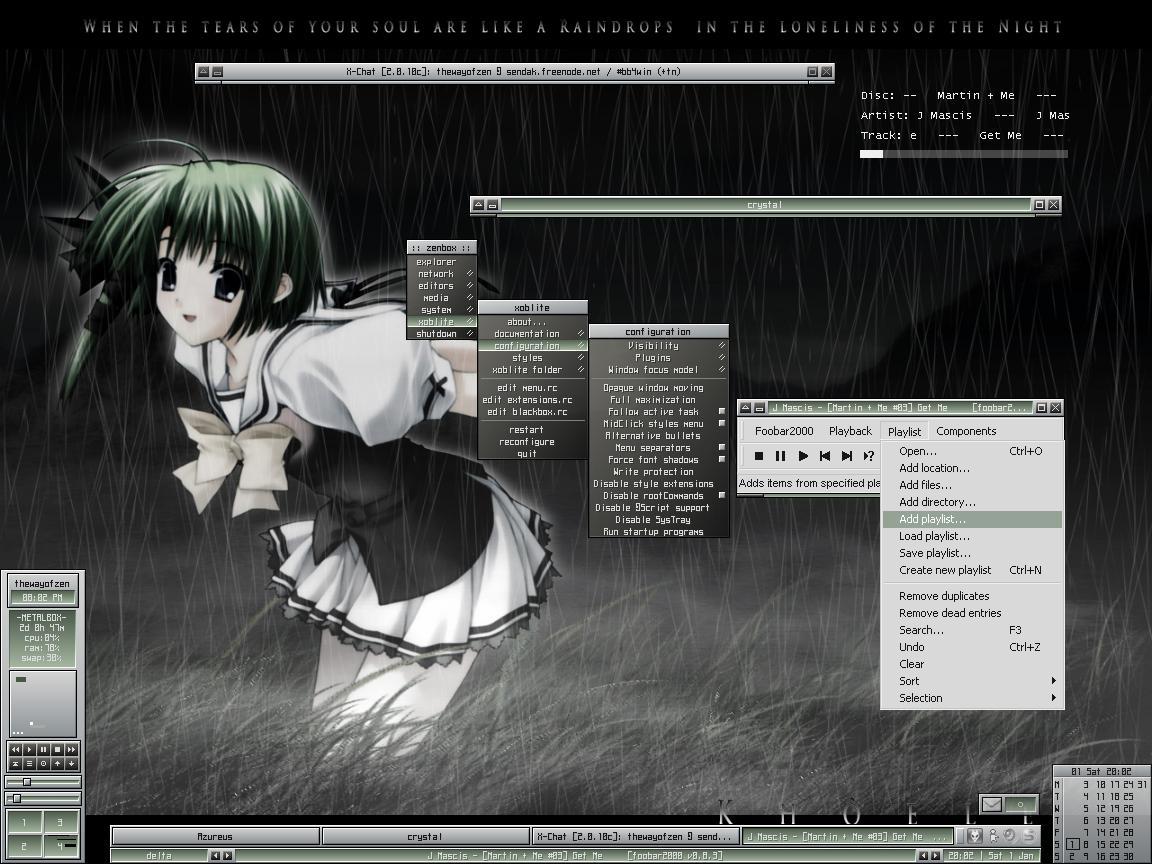Screen dimensions: 1152x864
Task: Open the globe tray icon
Action: (x=1009, y=835)
